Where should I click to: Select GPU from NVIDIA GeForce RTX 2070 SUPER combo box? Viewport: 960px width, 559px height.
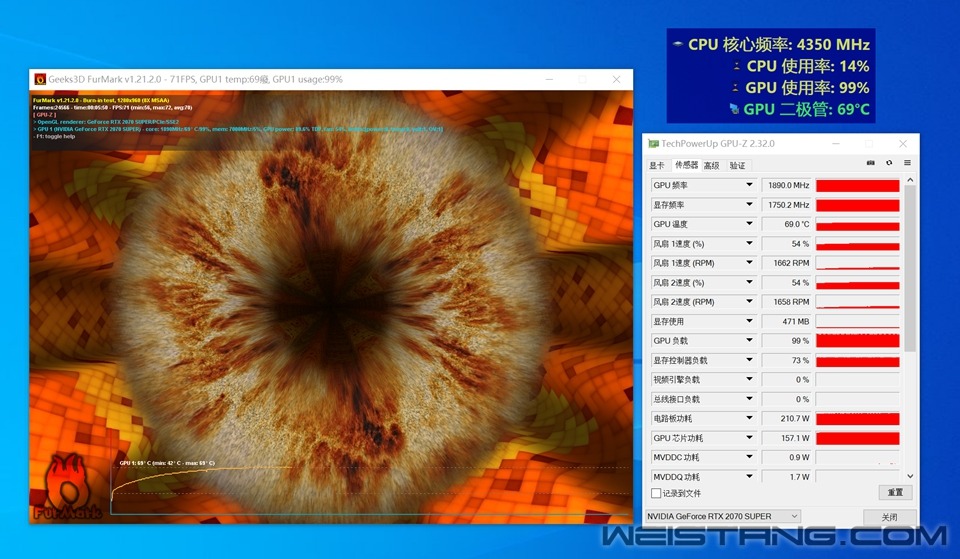point(722,516)
